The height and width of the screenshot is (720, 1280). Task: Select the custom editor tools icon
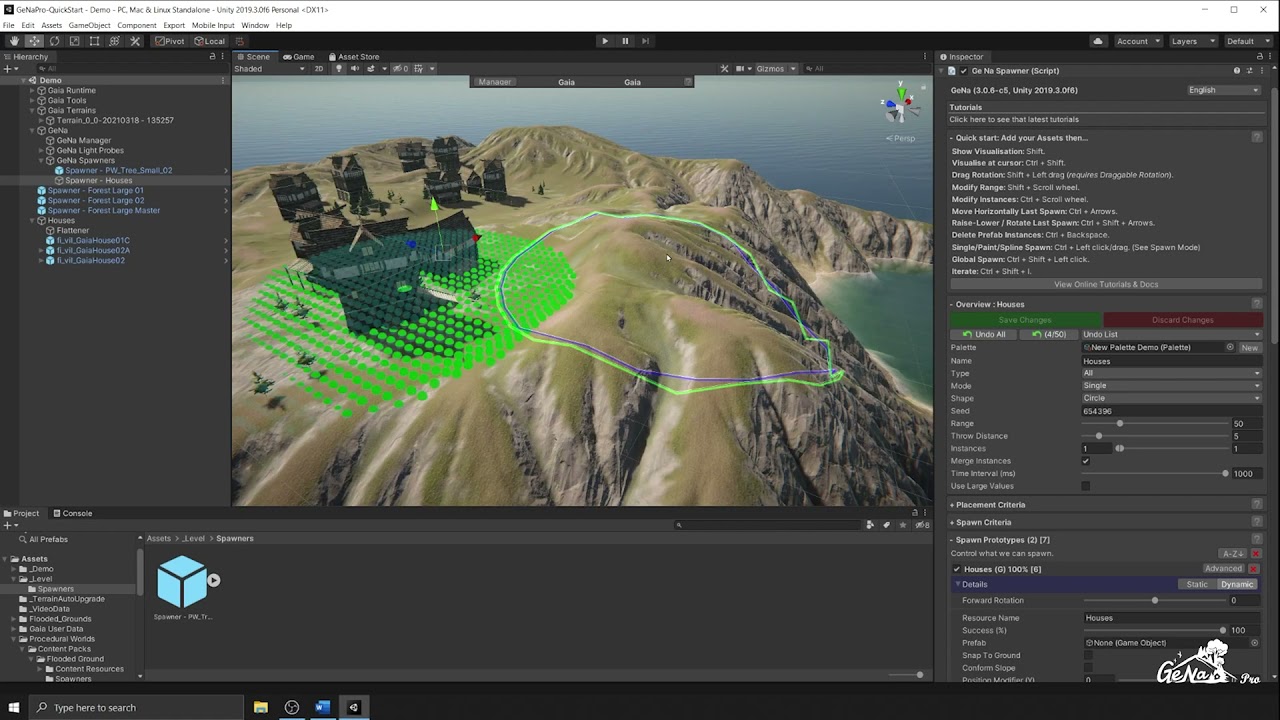pos(135,41)
